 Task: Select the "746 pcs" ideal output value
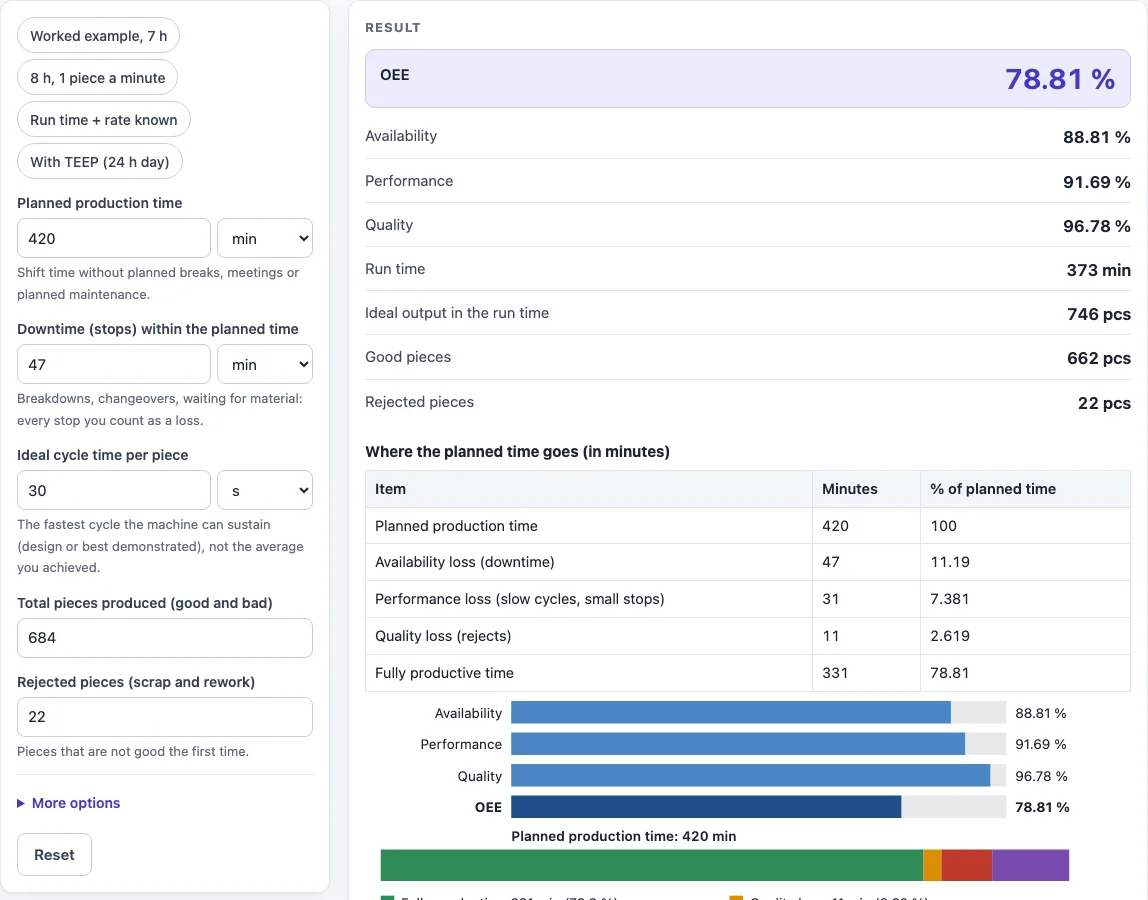click(1099, 314)
